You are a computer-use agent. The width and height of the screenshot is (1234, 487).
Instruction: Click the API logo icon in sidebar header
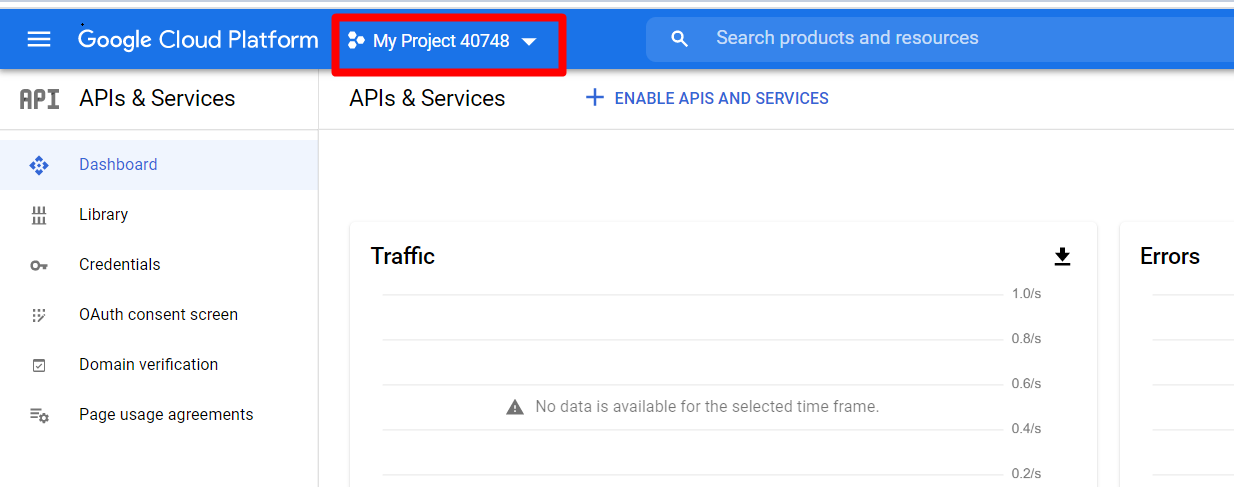point(40,98)
